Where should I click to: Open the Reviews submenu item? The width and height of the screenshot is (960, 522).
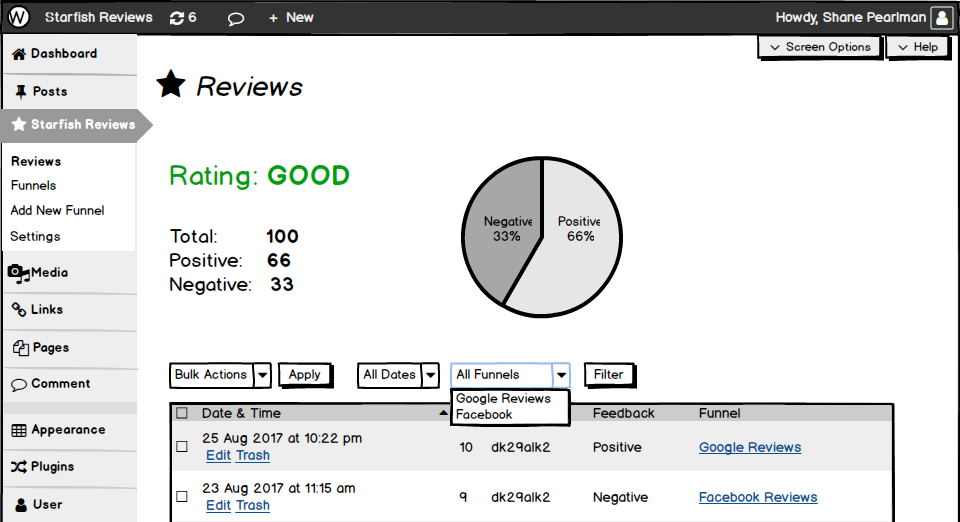click(x=36, y=162)
